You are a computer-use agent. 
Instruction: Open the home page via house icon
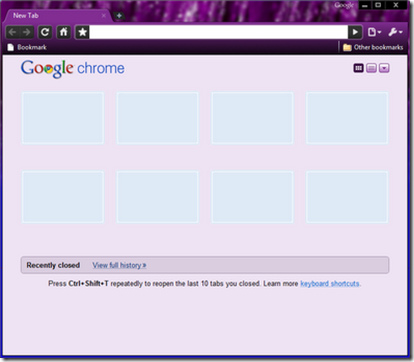click(x=63, y=32)
